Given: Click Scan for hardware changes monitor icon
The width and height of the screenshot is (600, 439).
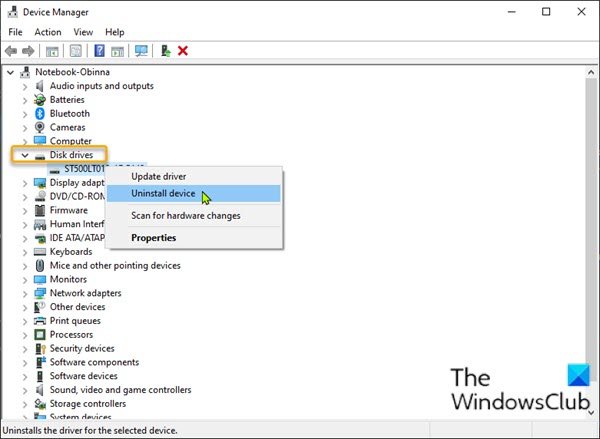Looking at the screenshot, I should (141, 51).
